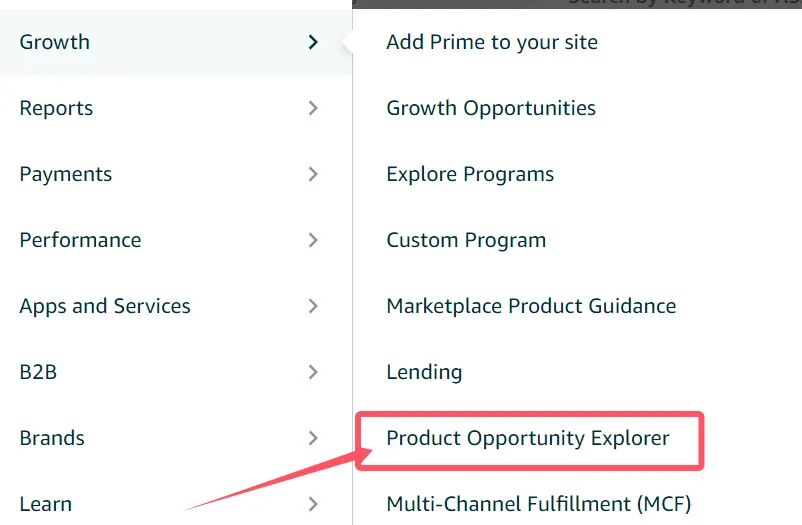Image resolution: width=802 pixels, height=525 pixels.
Task: Expand the Payments chevron arrow
Action: pos(313,174)
